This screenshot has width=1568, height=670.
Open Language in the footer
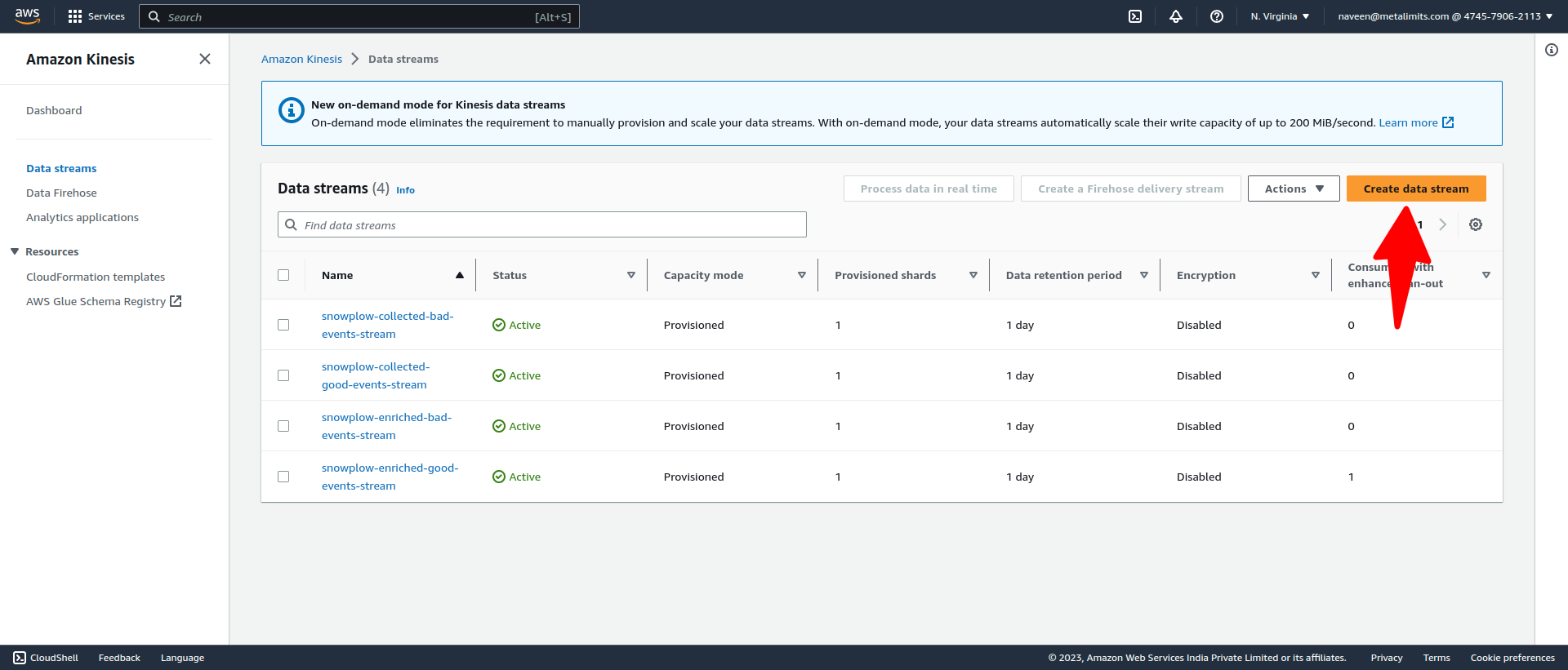click(182, 658)
